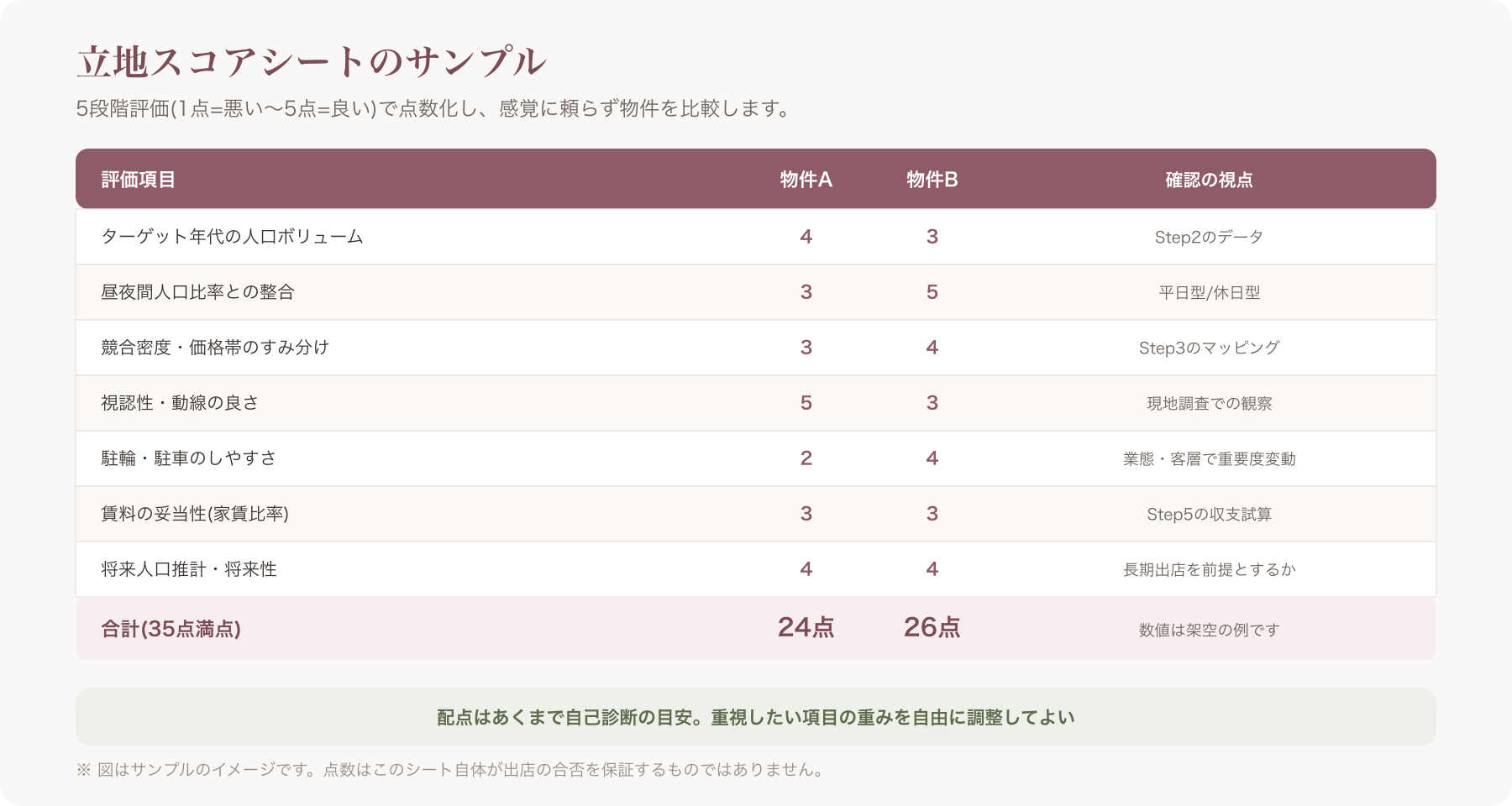
Task: Click the 将来人口推計・将来性 row label
Action: 189,569
